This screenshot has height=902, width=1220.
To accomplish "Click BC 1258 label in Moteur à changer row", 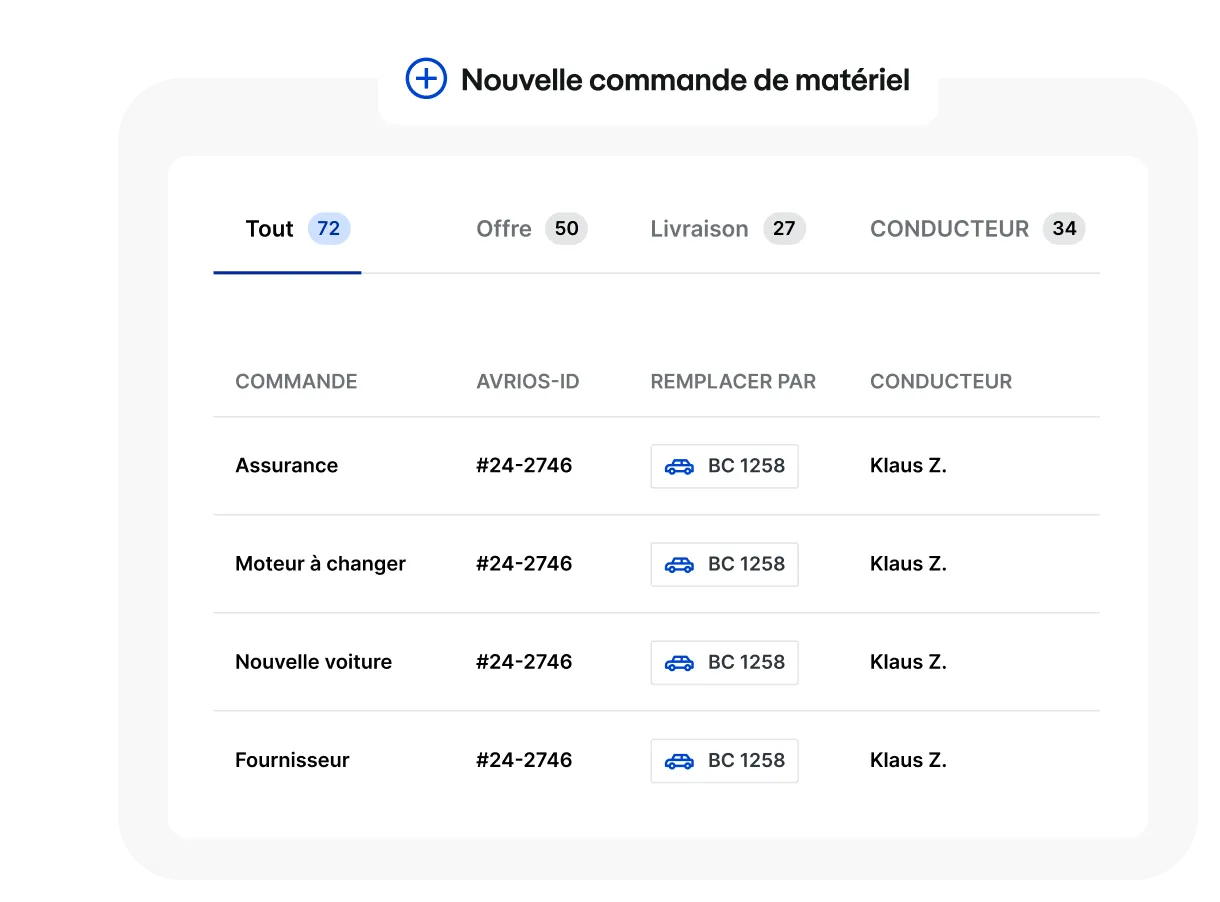I will coord(746,564).
